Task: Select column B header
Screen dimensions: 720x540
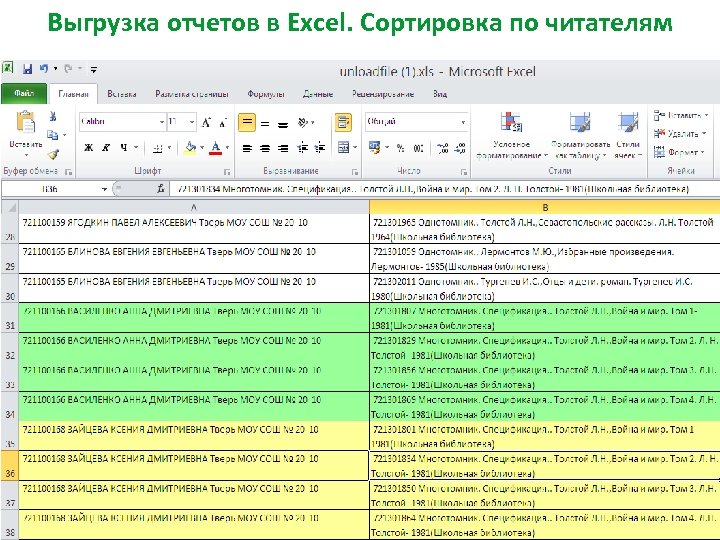Action: point(545,208)
